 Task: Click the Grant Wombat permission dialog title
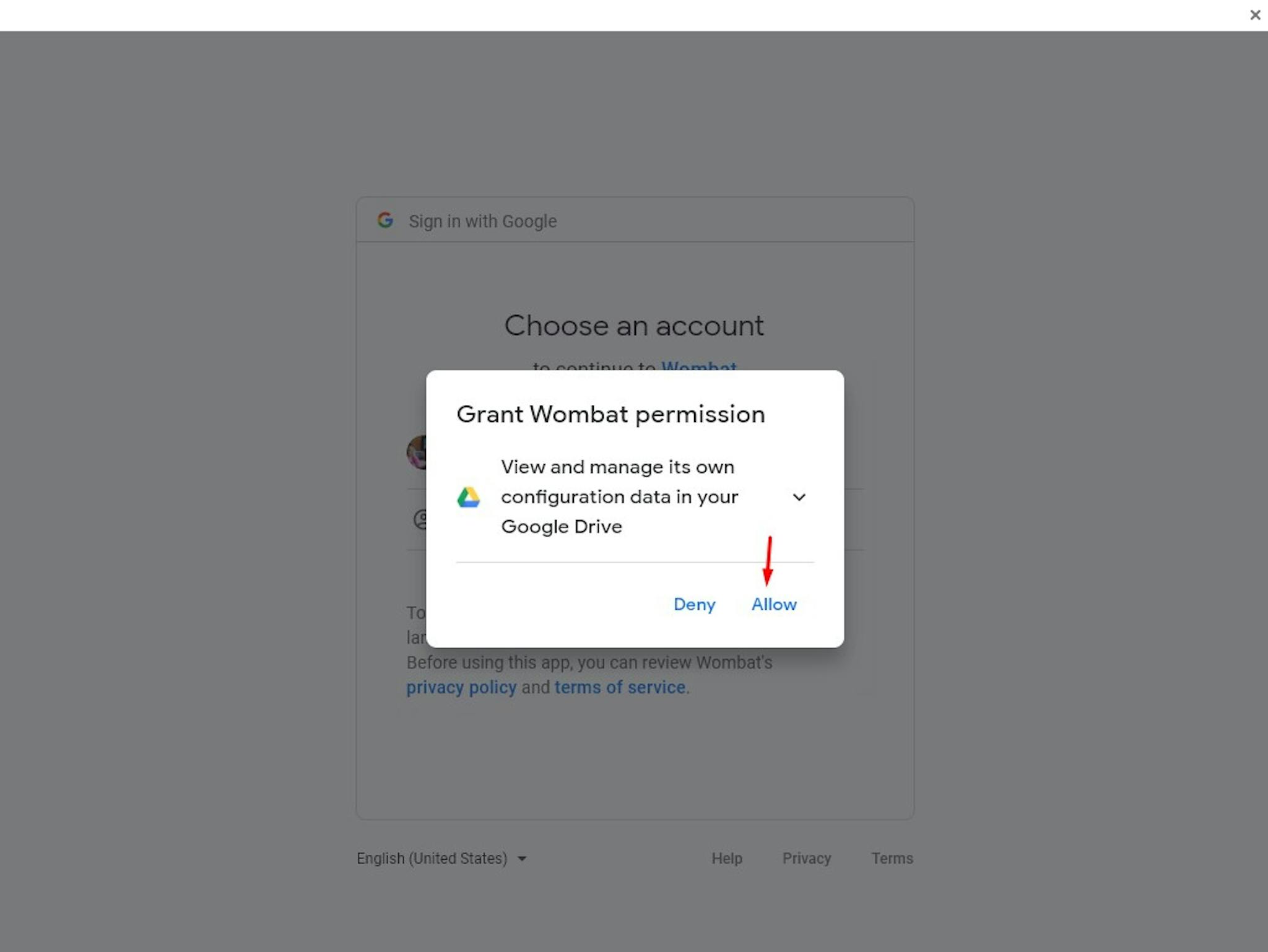610,414
